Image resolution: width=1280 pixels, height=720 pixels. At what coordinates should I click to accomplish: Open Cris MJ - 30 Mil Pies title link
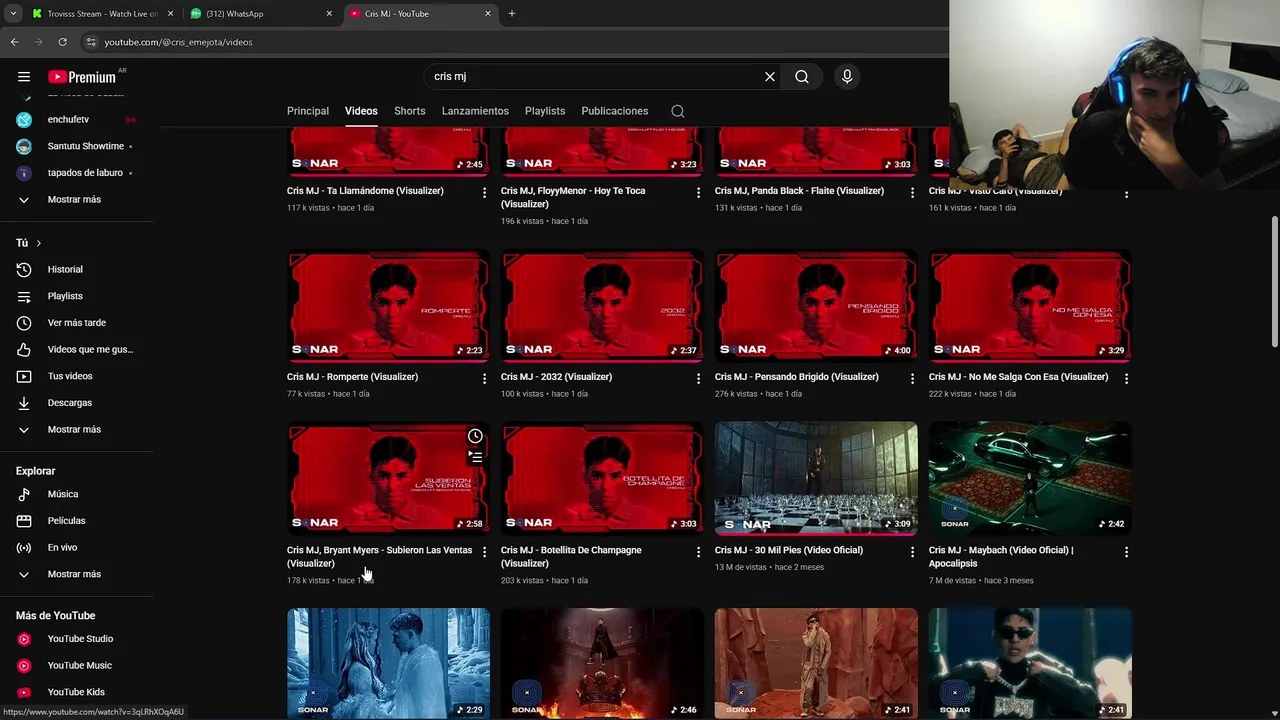tap(788, 550)
